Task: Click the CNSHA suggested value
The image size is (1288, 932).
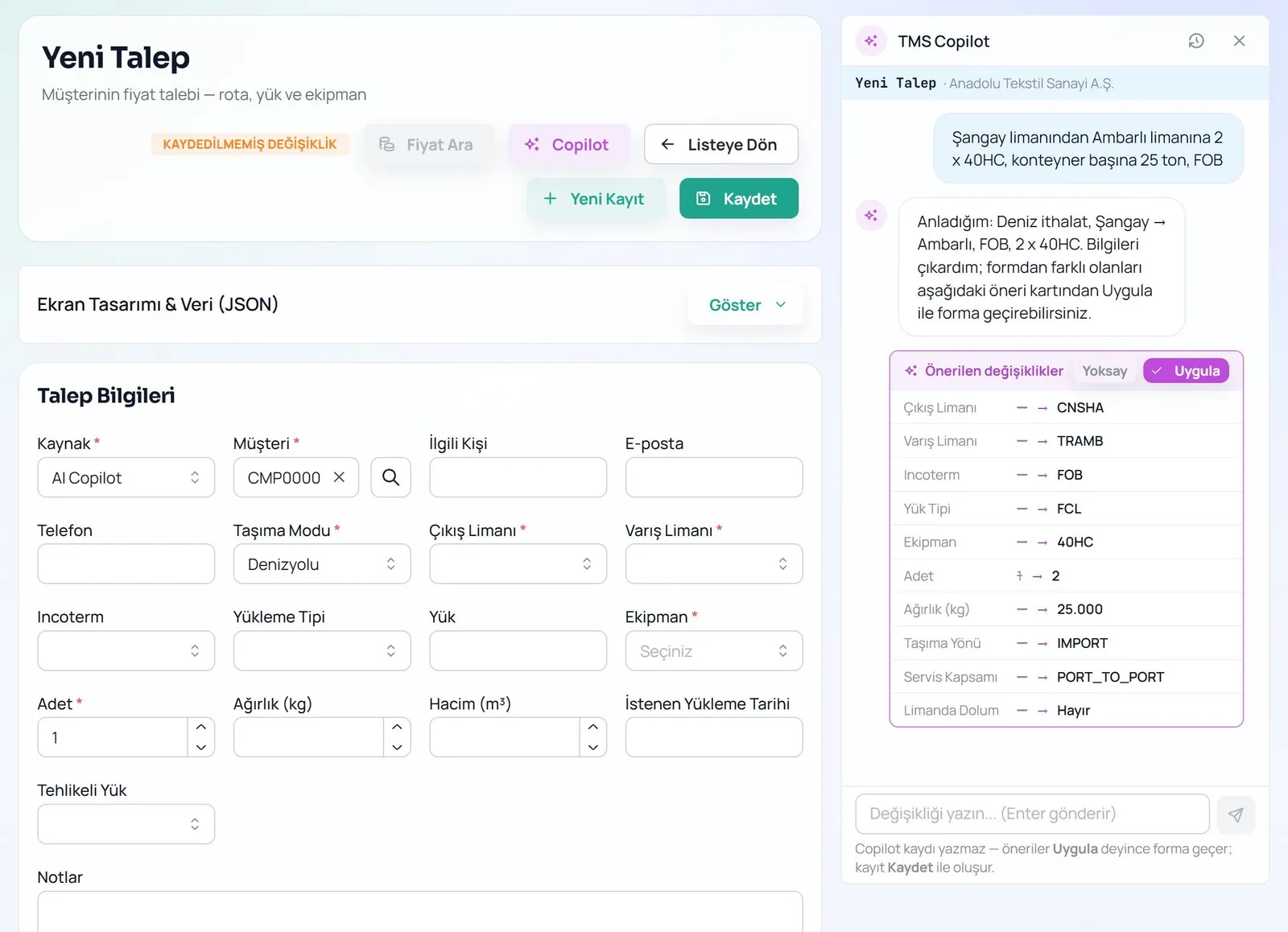Action: point(1080,408)
